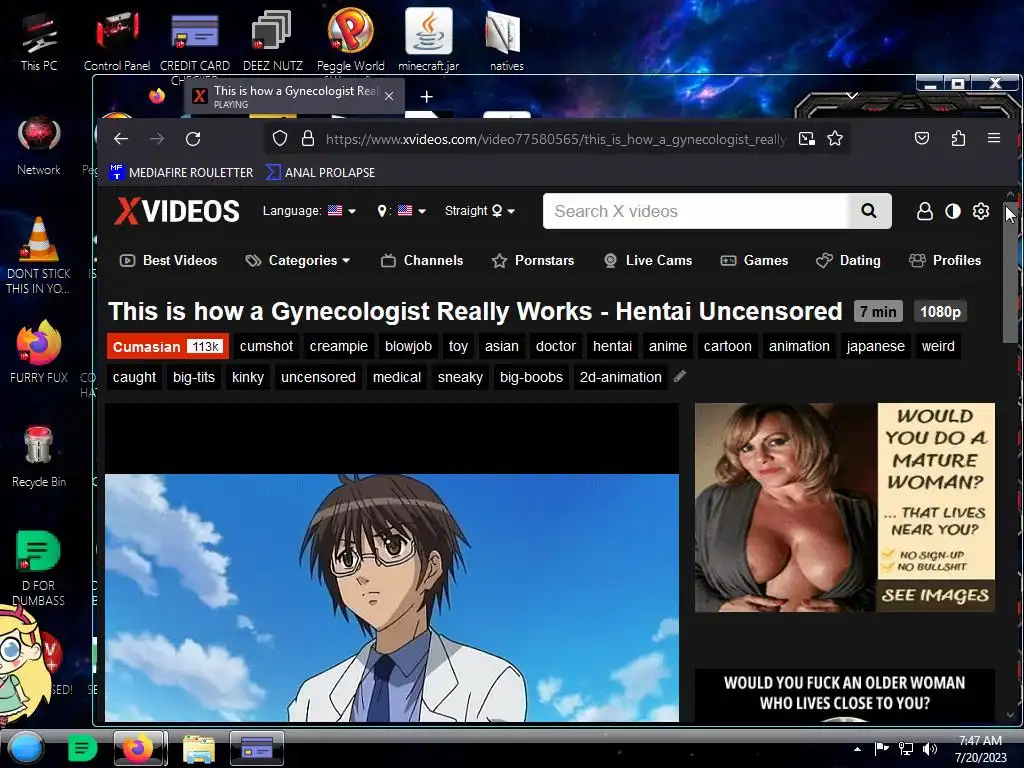Go to the Channels section
Viewport: 1024px width, 768px height.
click(x=422, y=261)
